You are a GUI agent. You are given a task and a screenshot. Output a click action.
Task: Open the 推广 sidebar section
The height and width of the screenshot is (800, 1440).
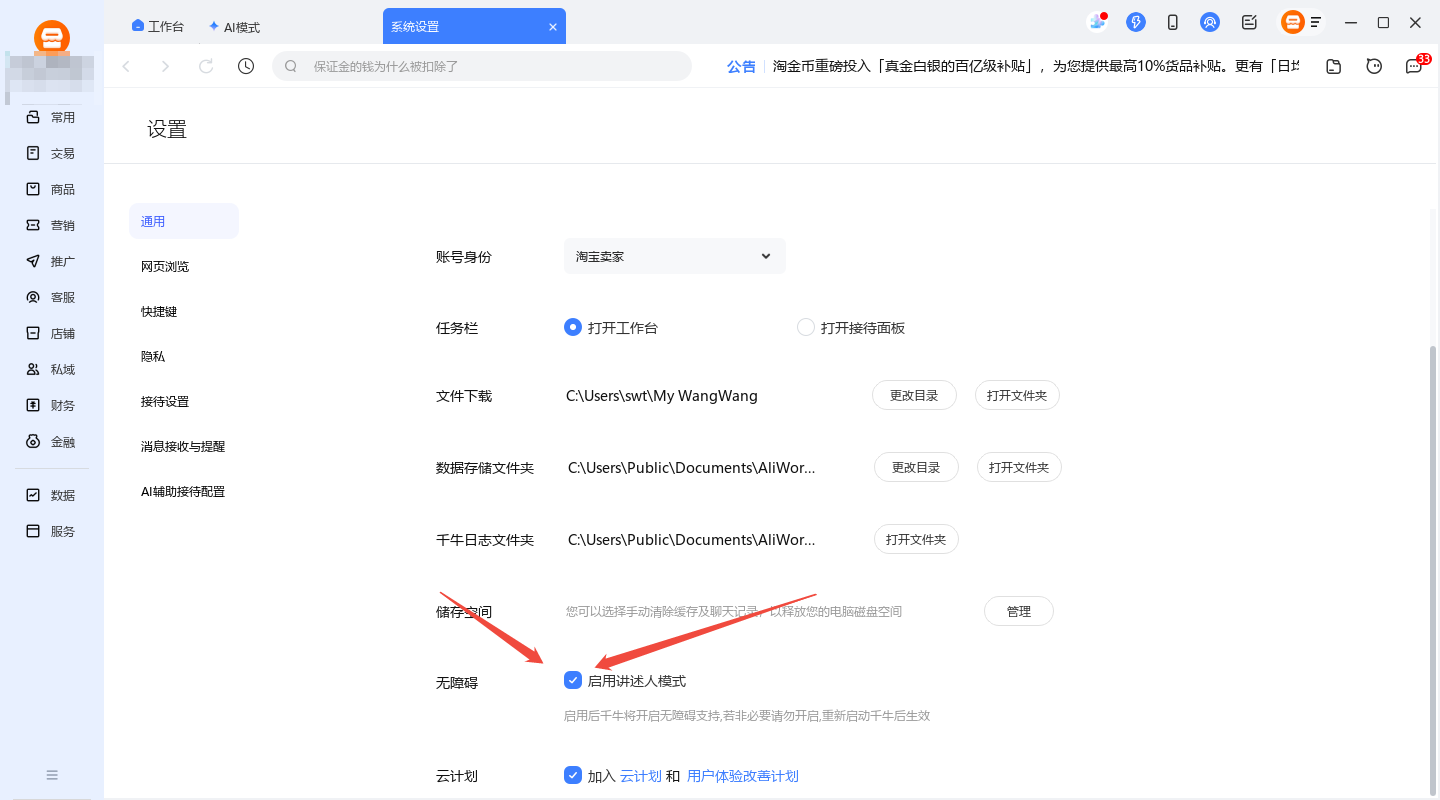tap(51, 261)
